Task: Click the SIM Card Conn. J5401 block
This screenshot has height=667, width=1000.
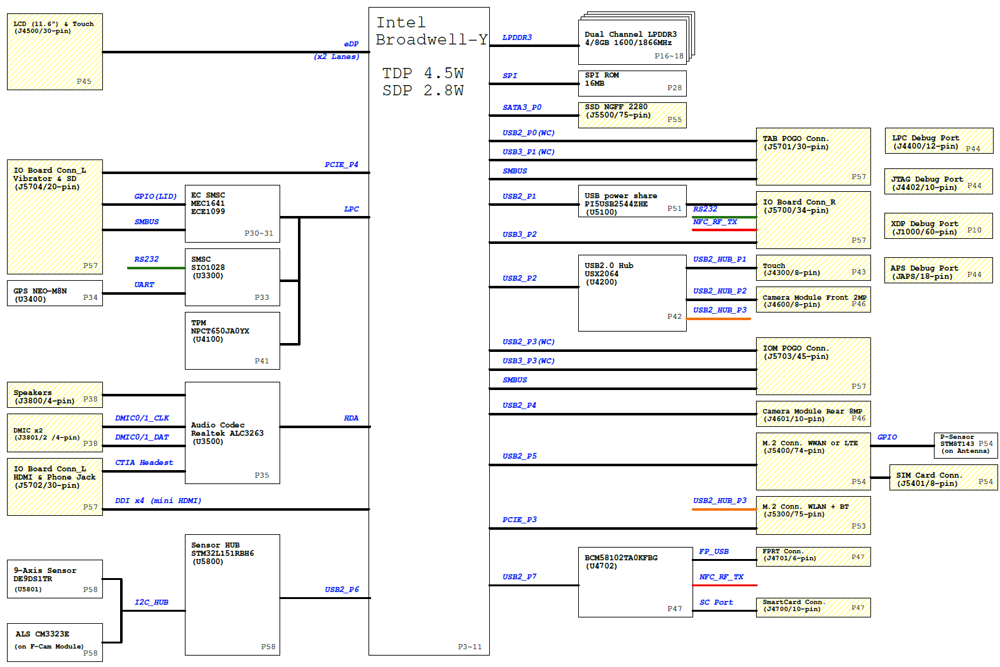Action: pyautogui.click(x=943, y=478)
